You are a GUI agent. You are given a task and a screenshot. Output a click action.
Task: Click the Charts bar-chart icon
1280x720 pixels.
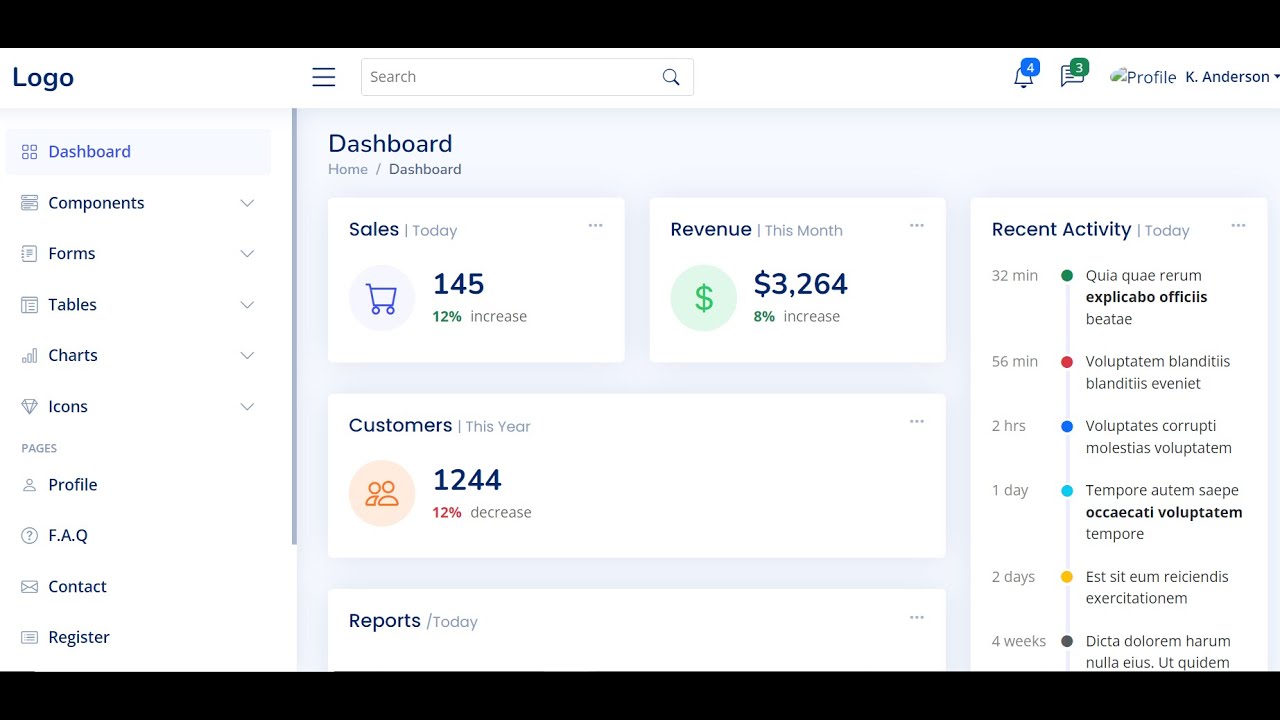[29, 356]
